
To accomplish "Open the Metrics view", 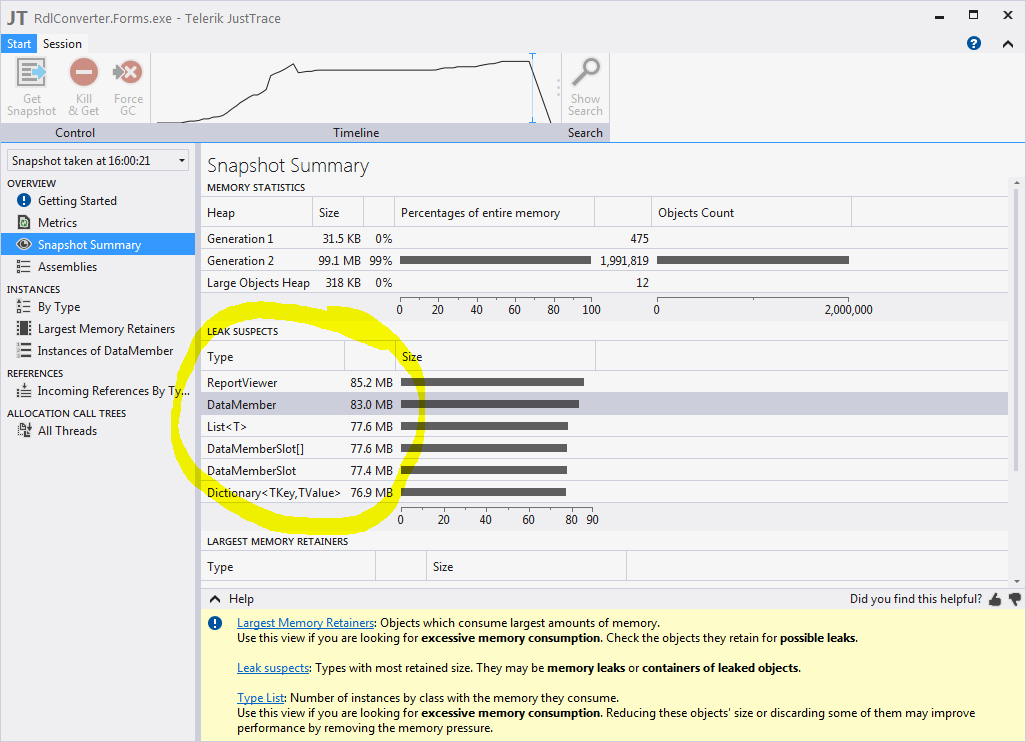I will [x=58, y=222].
